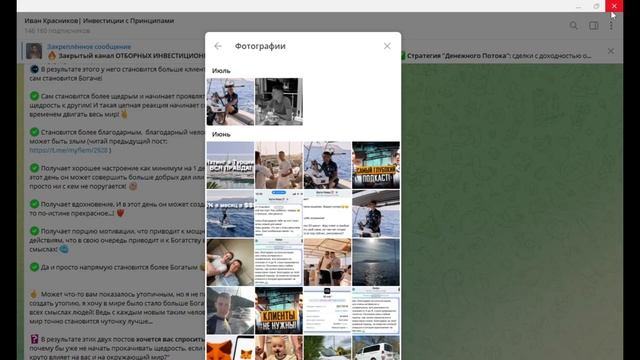Open receipt-style document thumbnail
Viewport: 640px width, 360px height.
coord(327,311)
